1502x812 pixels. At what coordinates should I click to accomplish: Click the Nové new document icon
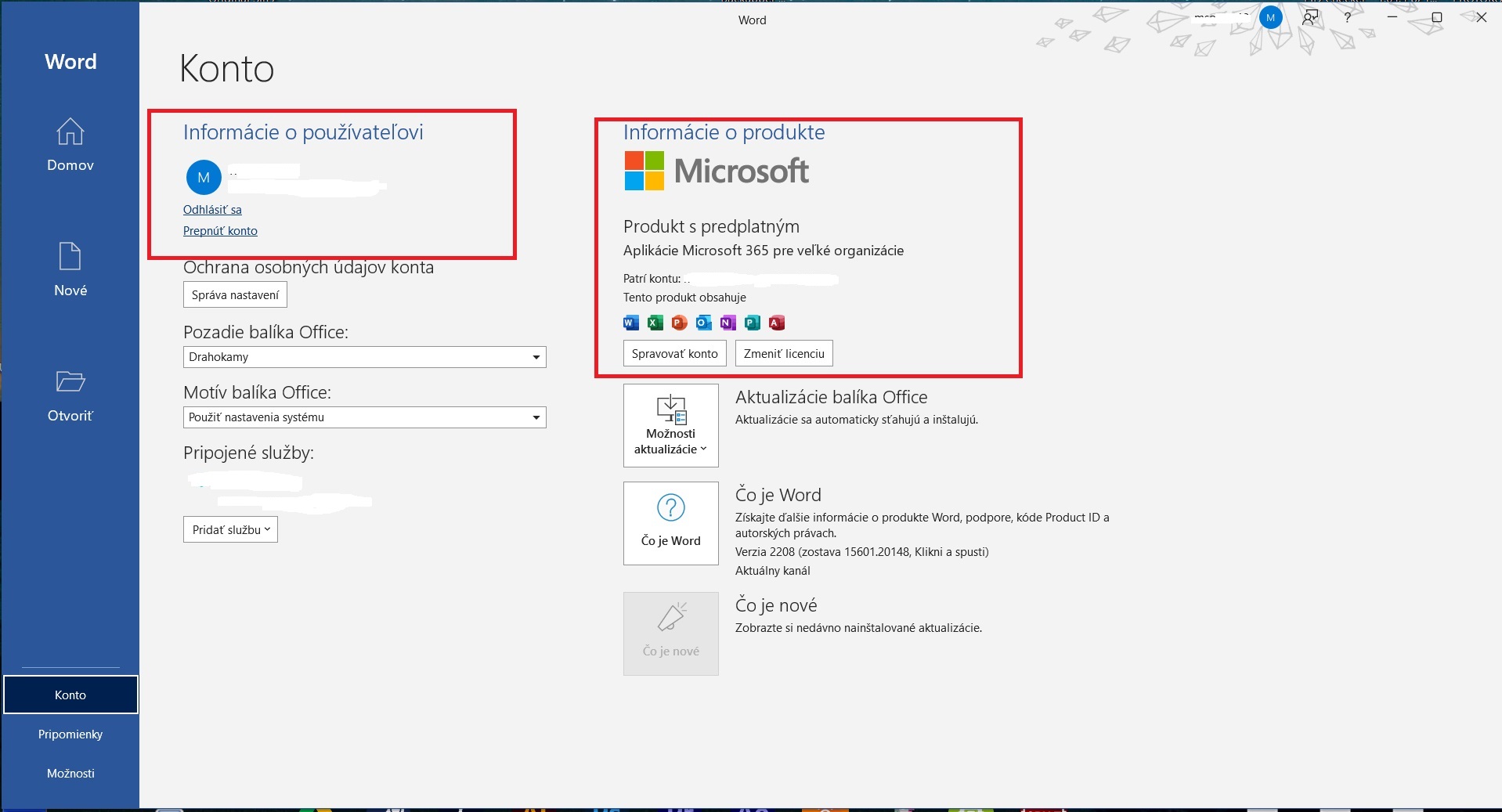(x=70, y=256)
